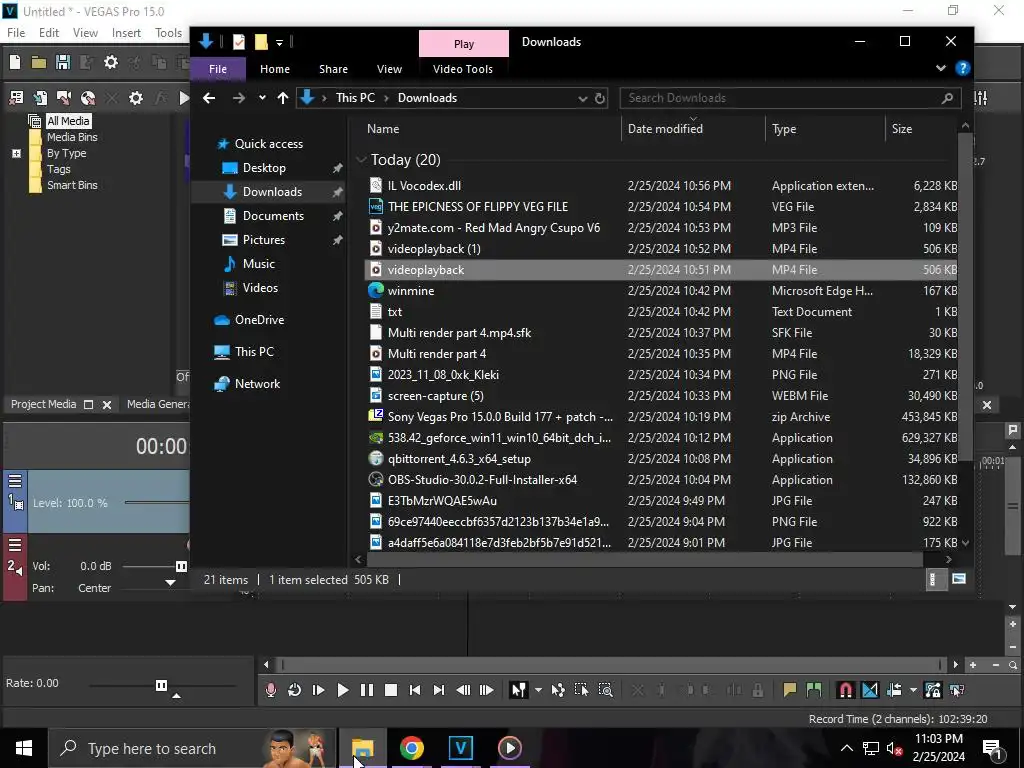Open the File menu in Explorer
This screenshot has width=1024, height=768.
(x=217, y=69)
